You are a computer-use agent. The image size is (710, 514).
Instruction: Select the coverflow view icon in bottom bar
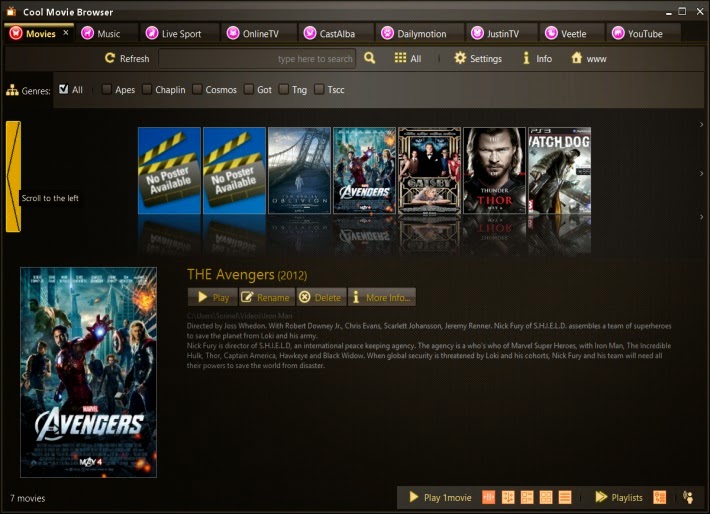click(x=489, y=497)
